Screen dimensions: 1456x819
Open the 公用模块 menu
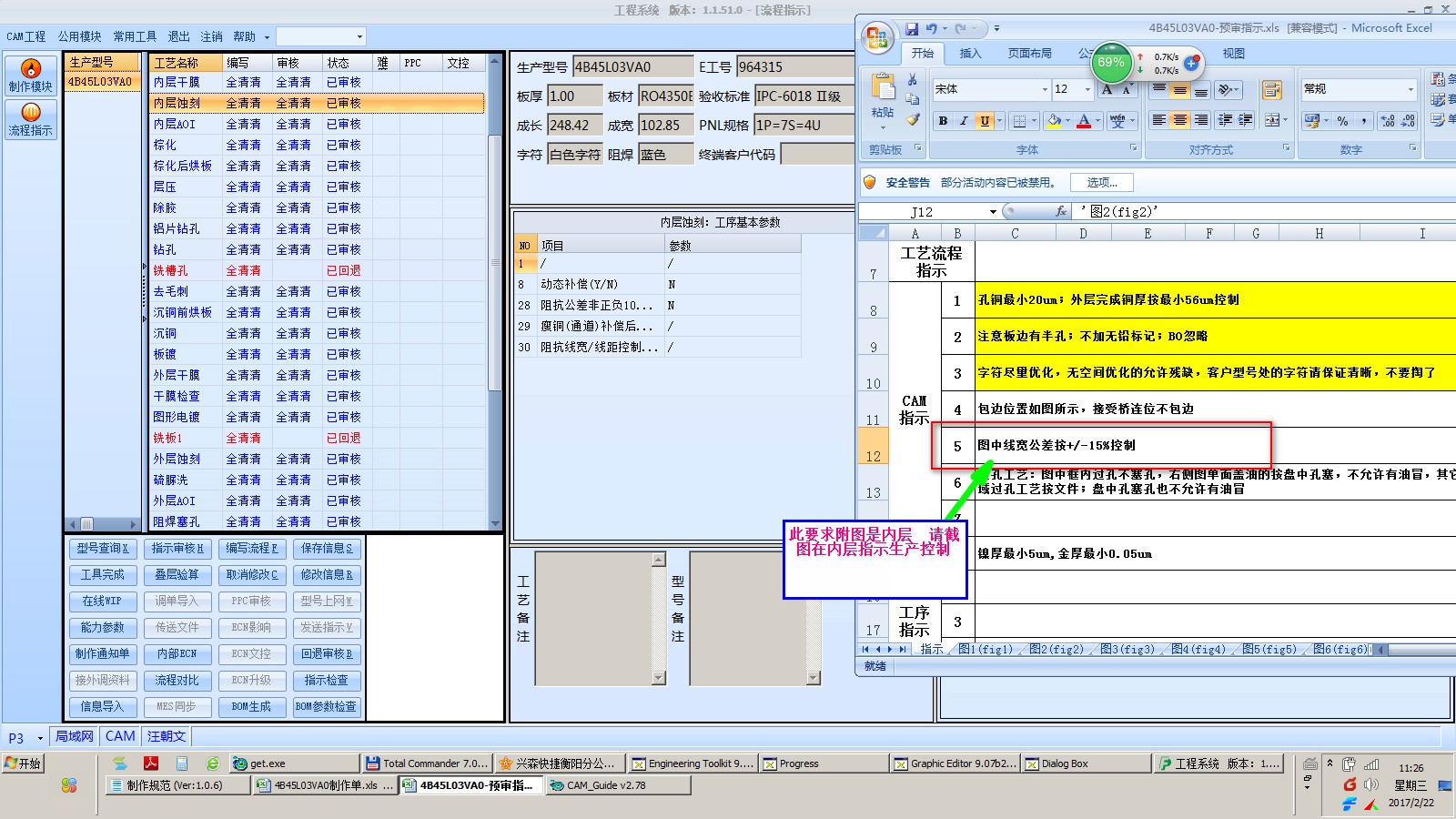[x=79, y=36]
